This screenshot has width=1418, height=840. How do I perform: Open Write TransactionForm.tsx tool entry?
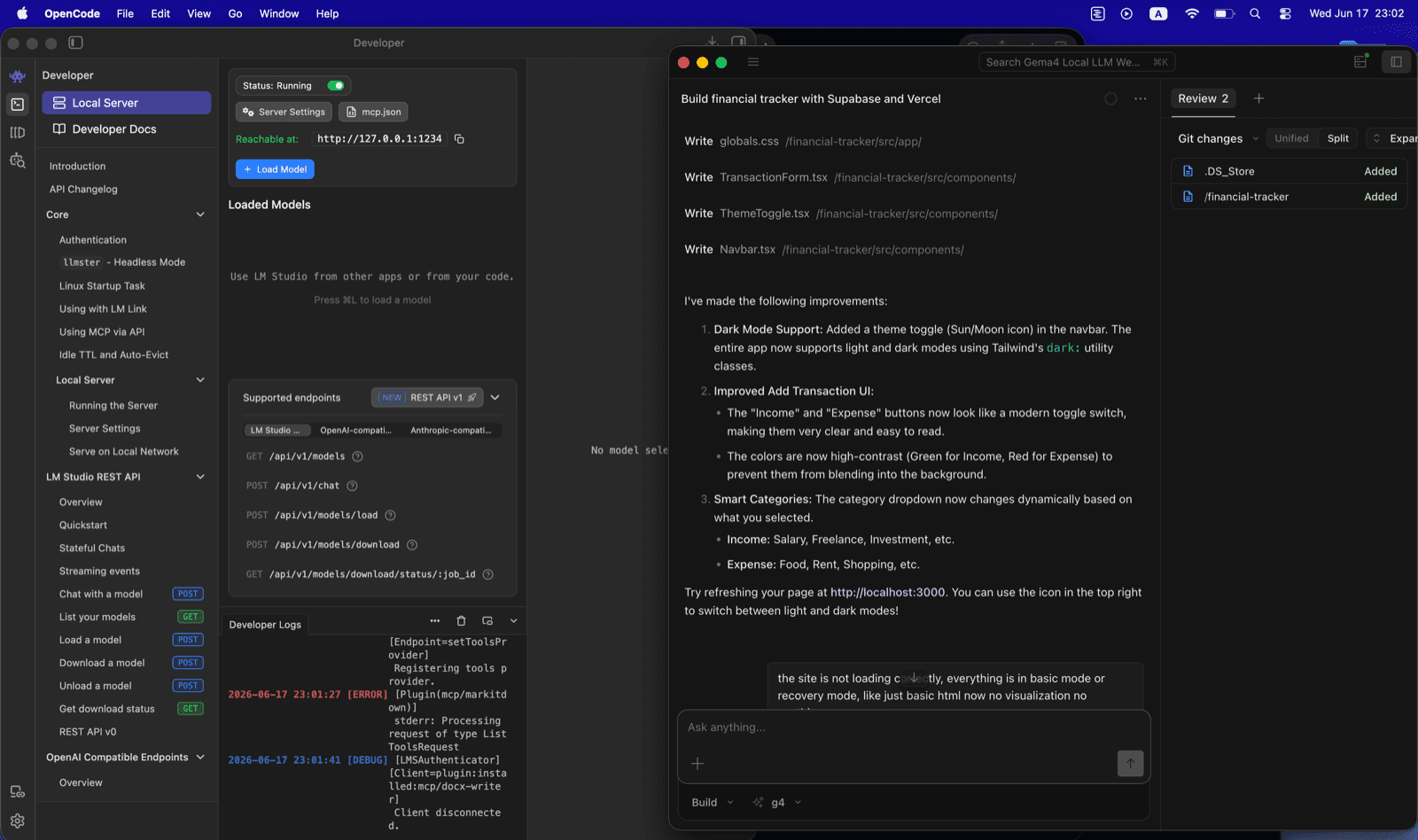850,177
